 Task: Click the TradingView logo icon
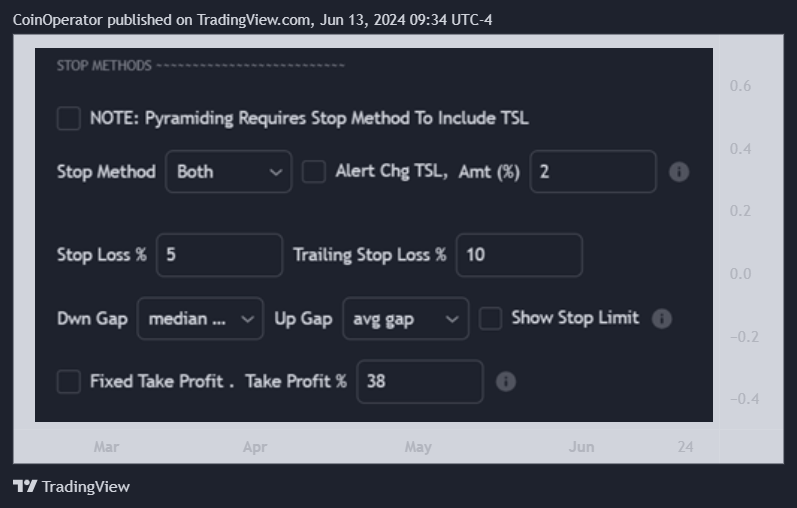(x=25, y=486)
